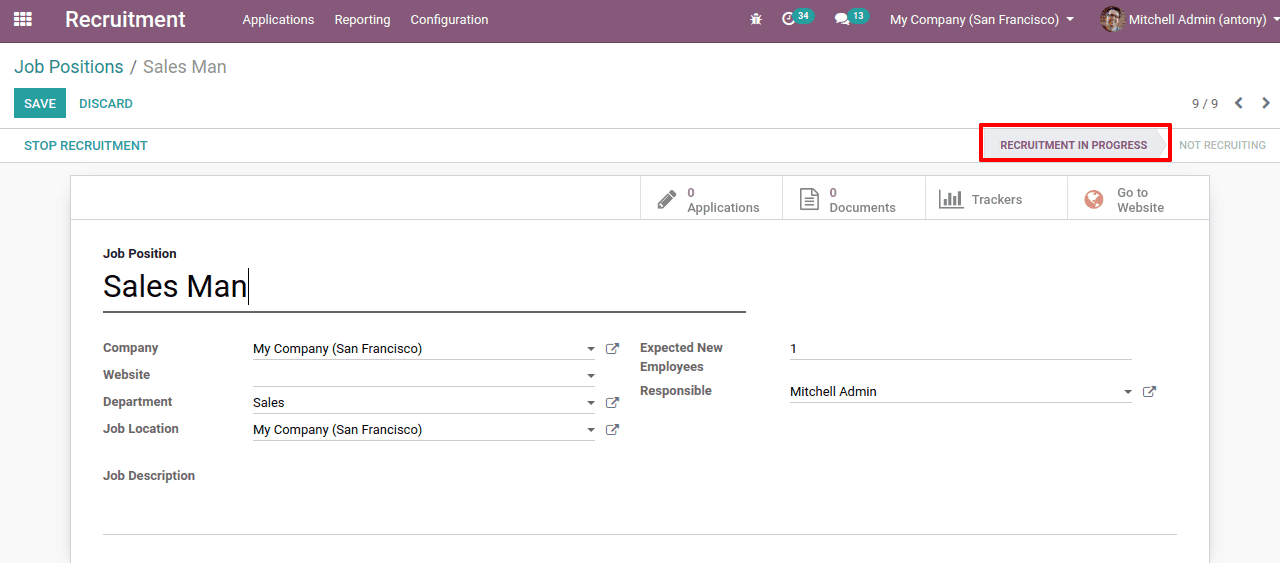This screenshot has width=1280, height=563.
Task: Open the My Company (San Francisco) switcher
Action: tap(982, 19)
